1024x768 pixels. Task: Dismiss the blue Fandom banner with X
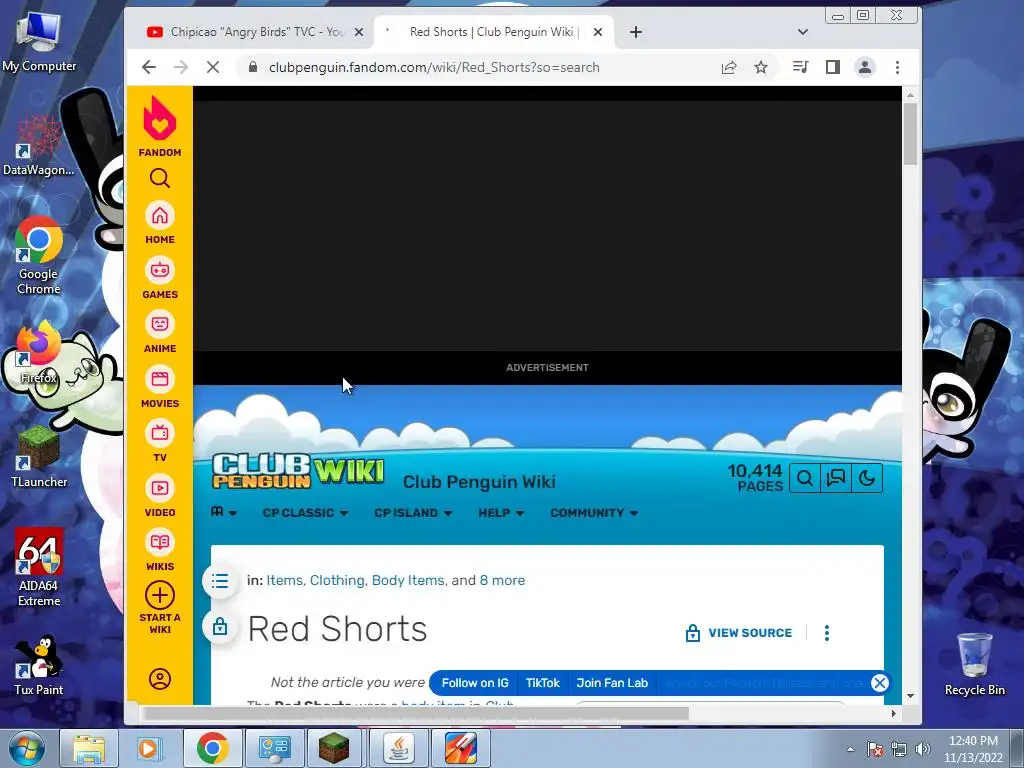[880, 683]
